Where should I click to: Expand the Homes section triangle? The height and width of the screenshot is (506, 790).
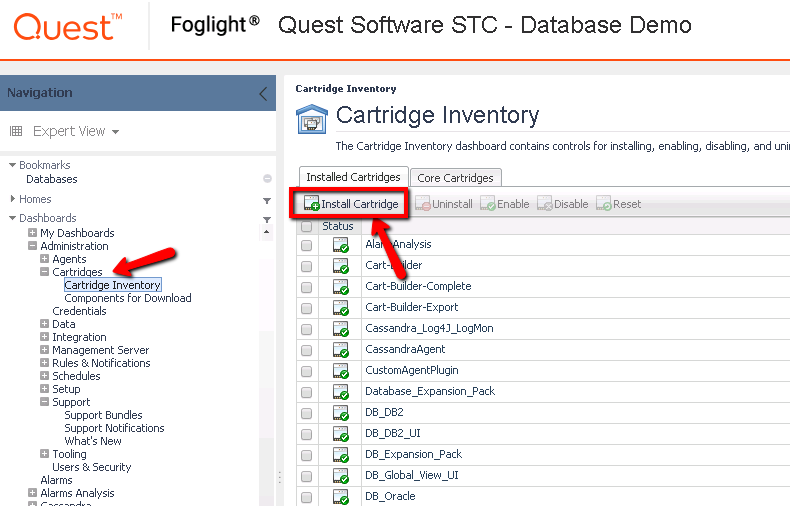click(x=13, y=199)
